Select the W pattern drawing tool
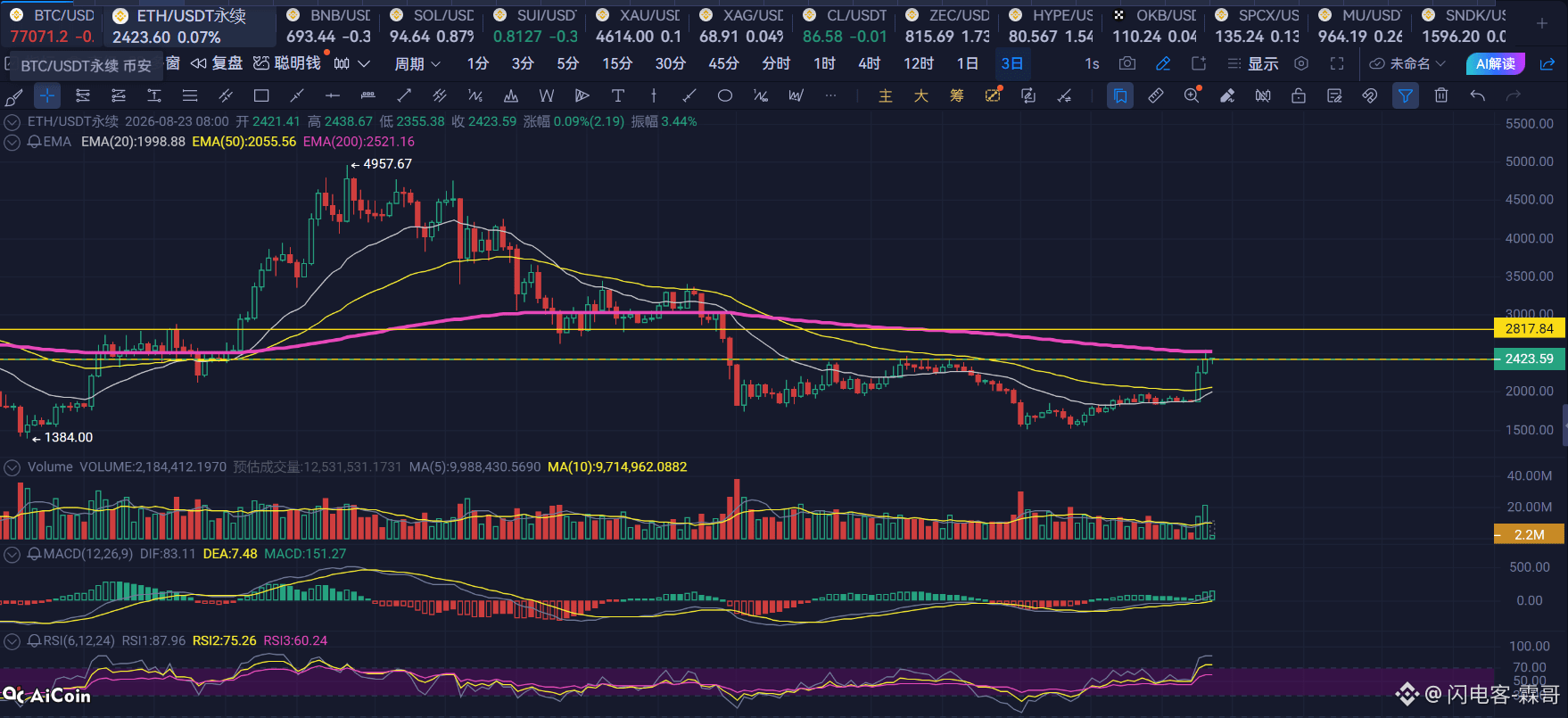Image resolution: width=1568 pixels, height=718 pixels. (x=547, y=95)
